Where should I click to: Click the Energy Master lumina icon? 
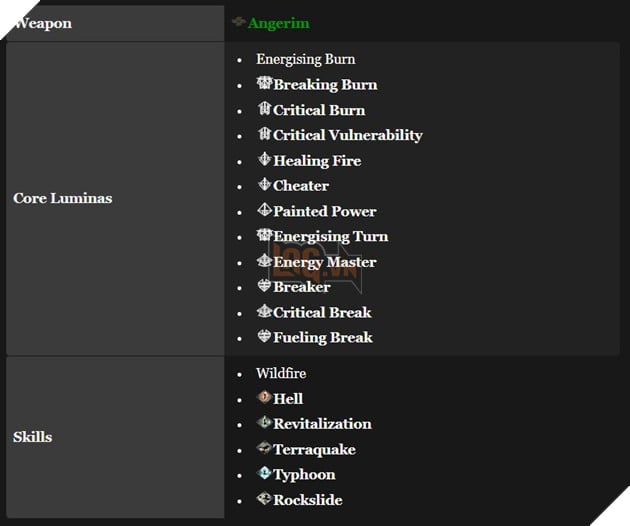tap(264, 261)
